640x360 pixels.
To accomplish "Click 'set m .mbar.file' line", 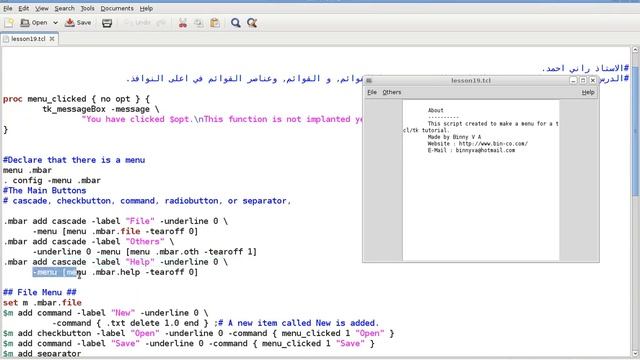I will 42,303.
